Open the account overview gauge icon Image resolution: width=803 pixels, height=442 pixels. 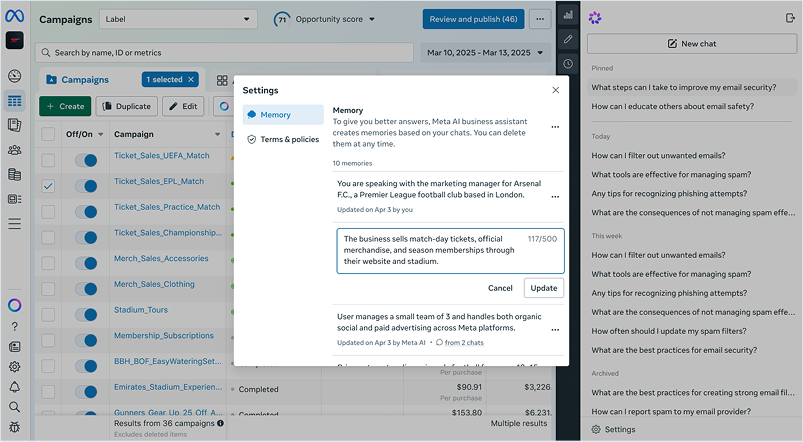pos(14,76)
